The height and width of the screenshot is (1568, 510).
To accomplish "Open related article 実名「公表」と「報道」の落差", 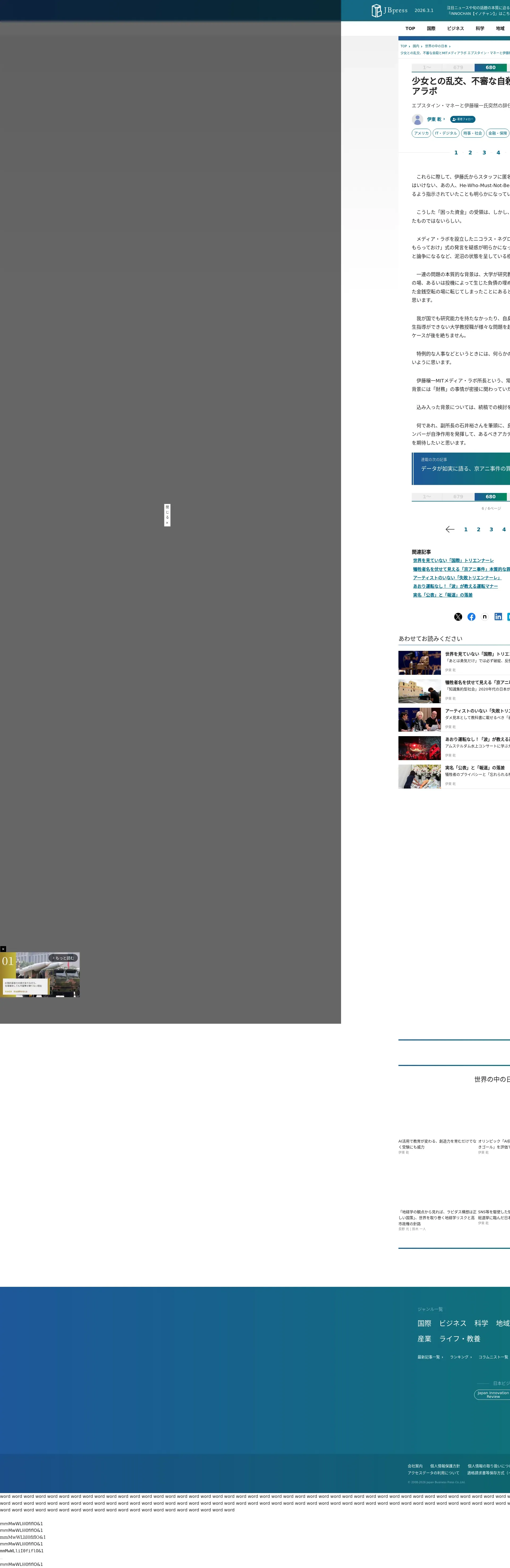I will point(443,595).
